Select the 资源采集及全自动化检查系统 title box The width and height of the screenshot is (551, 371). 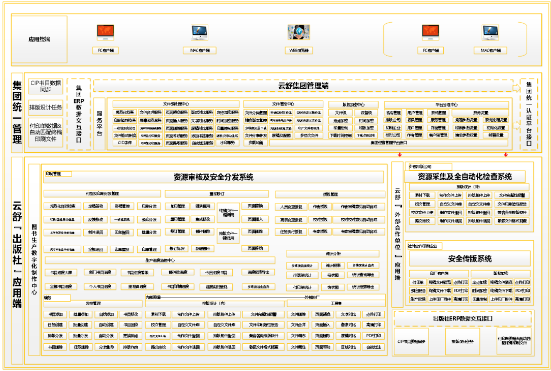[465, 176]
